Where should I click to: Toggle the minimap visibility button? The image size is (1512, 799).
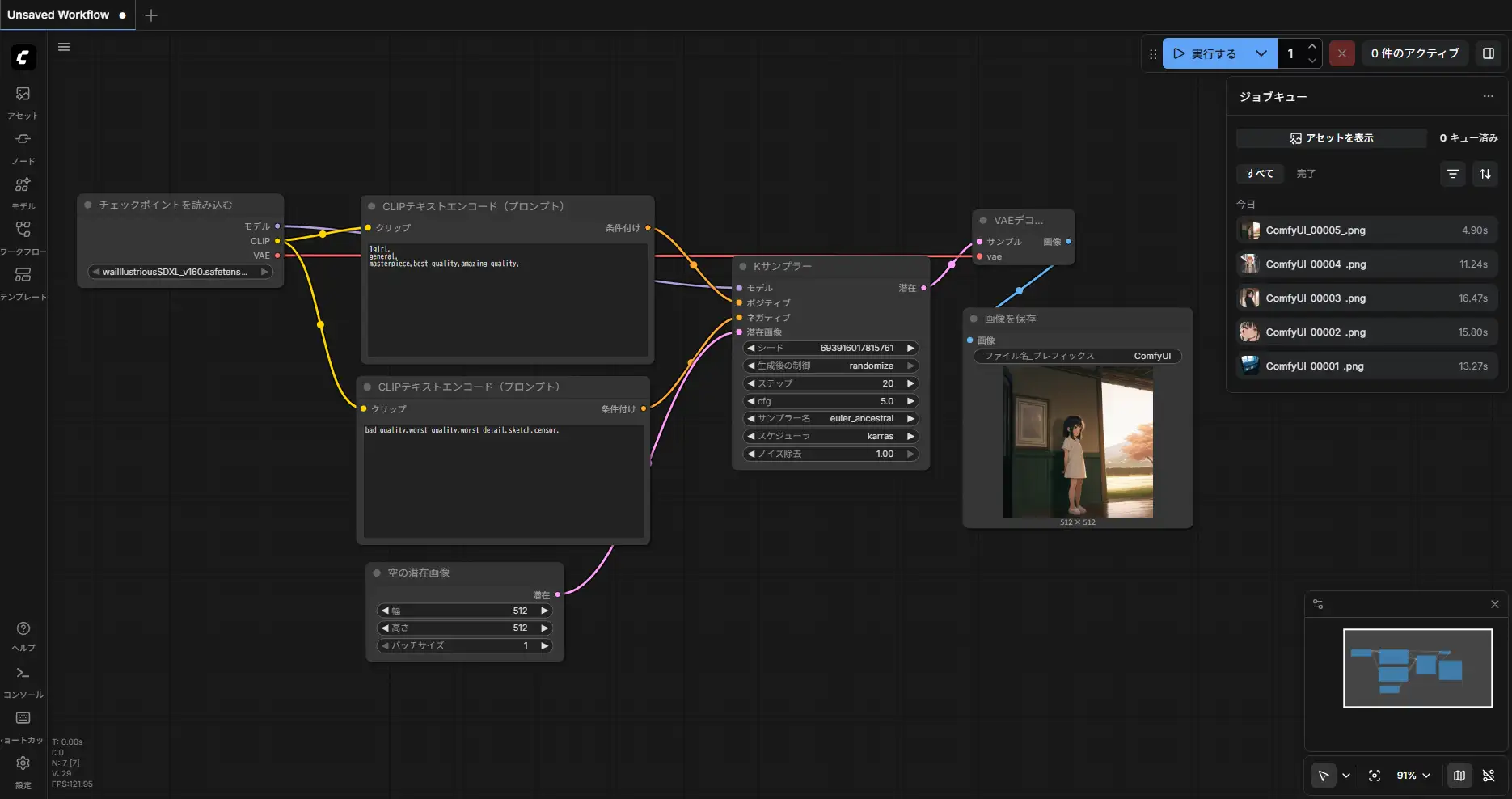coord(1459,776)
